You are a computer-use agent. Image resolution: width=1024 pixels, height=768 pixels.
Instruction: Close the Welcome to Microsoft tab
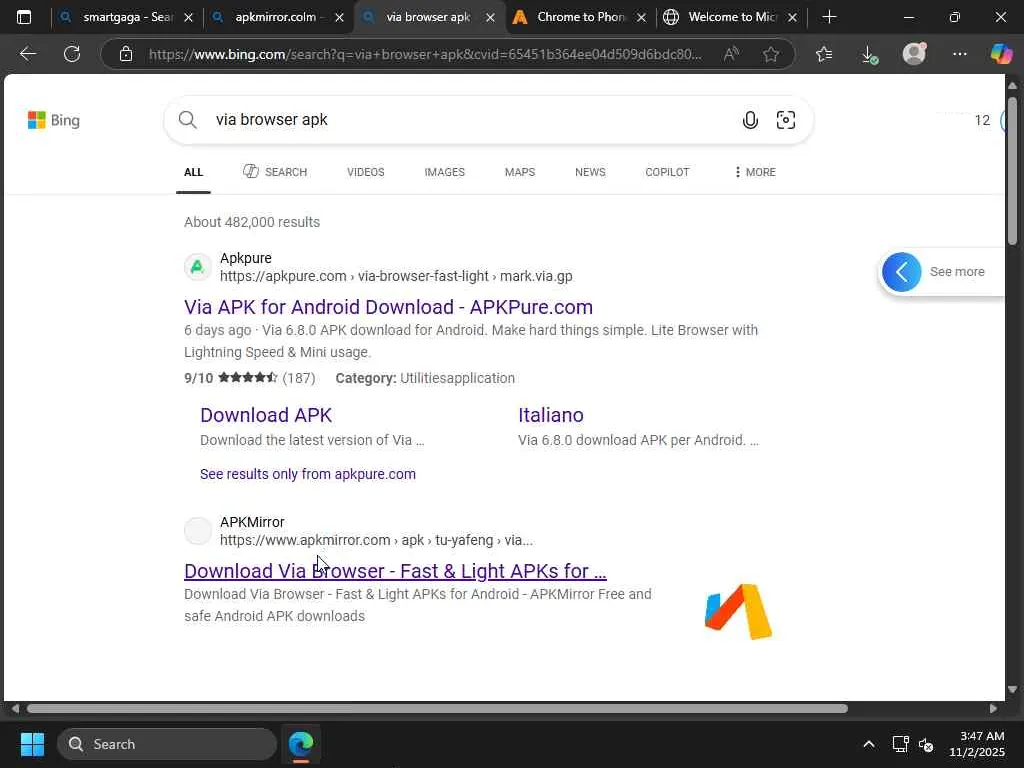click(792, 18)
